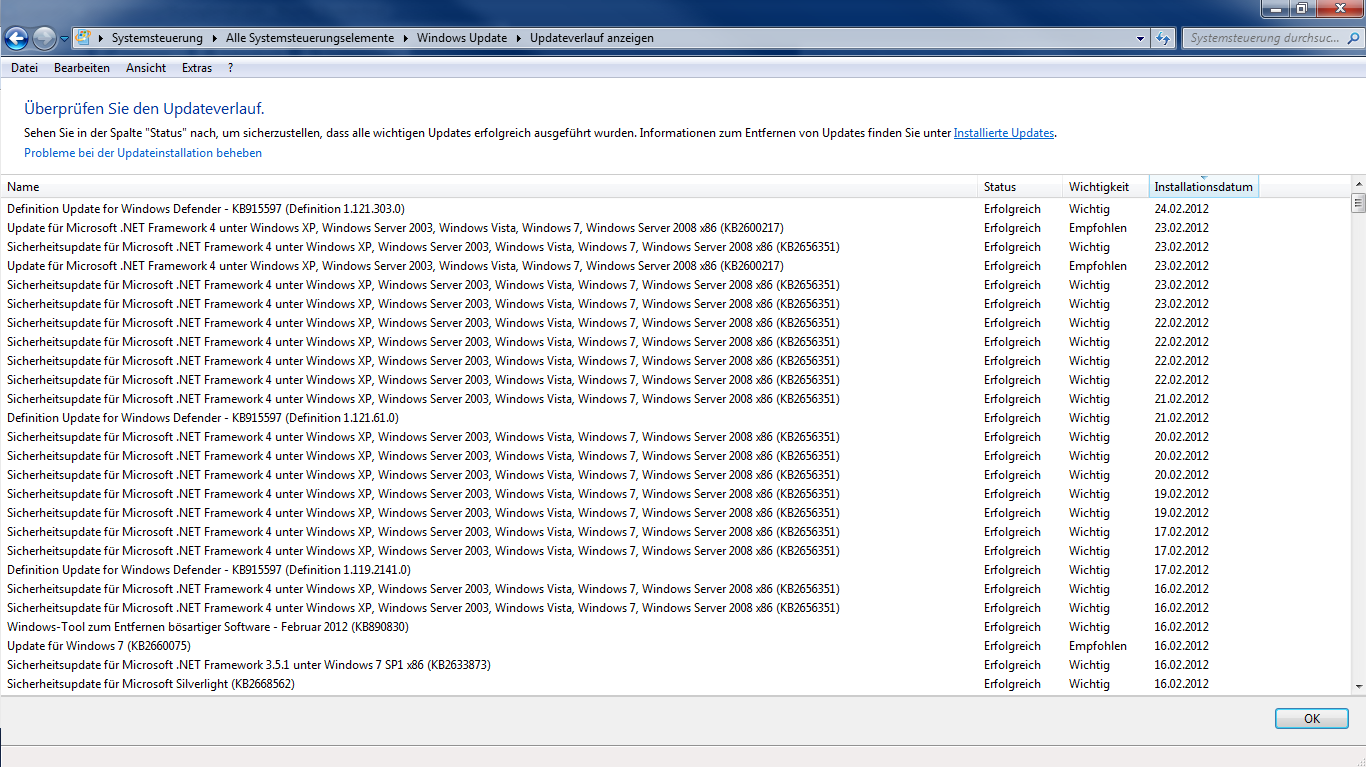Click Probleme bei der Updateinstallation beheben link
Screen dimensions: 1366x767
[143, 153]
